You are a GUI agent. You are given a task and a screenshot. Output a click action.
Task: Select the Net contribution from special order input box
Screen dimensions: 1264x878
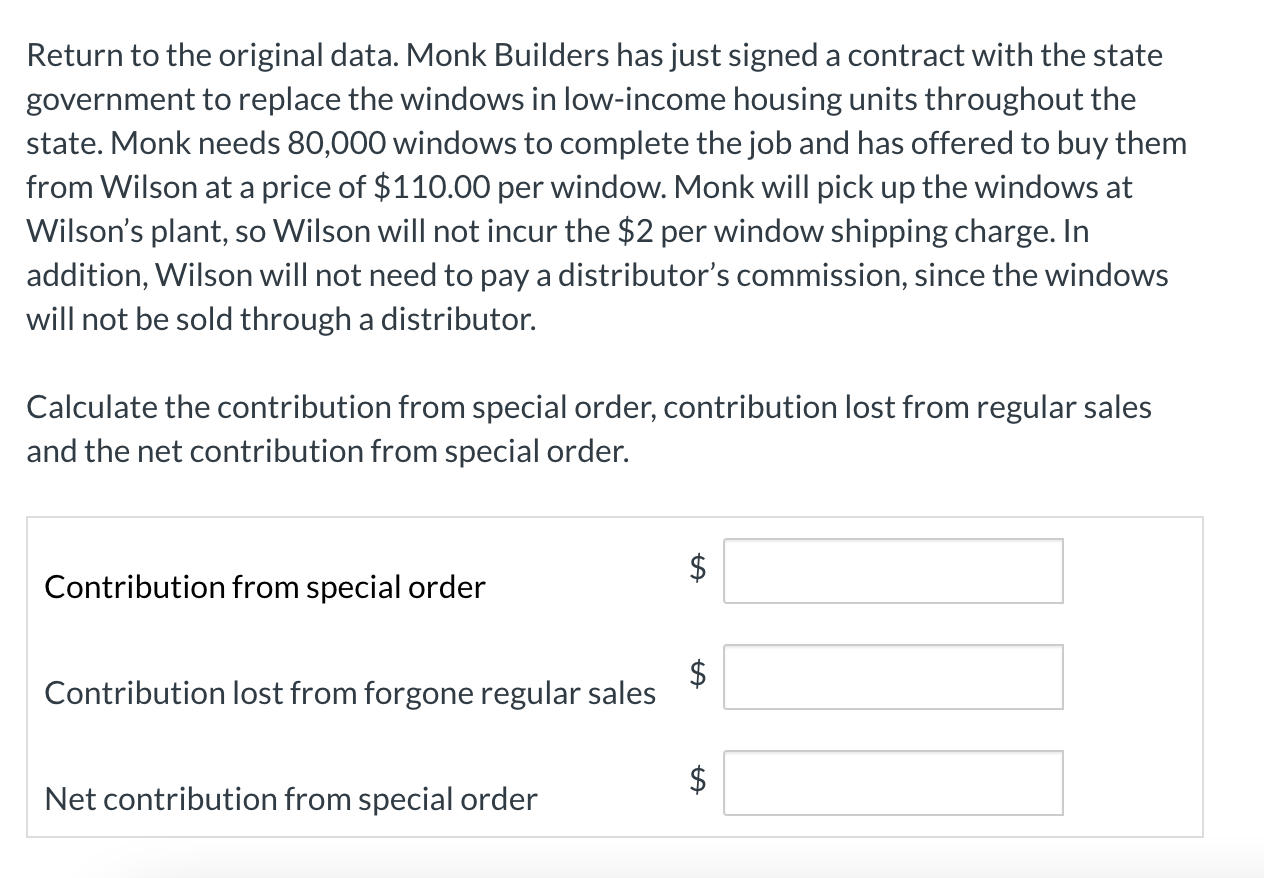click(x=893, y=783)
